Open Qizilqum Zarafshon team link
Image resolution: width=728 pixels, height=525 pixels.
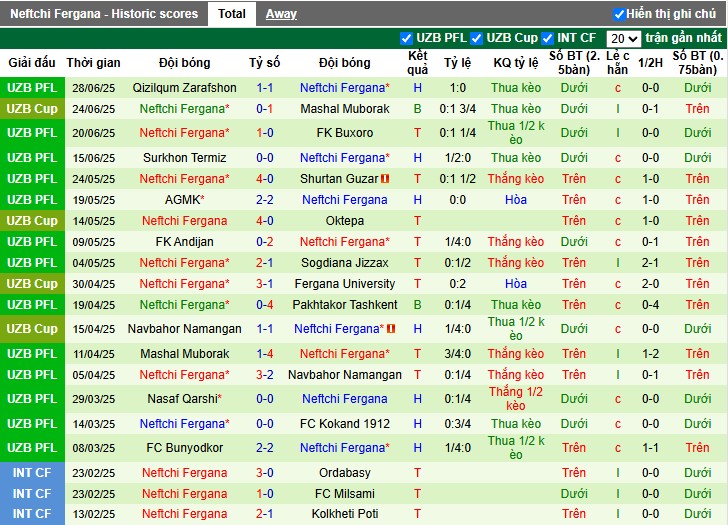184,88
